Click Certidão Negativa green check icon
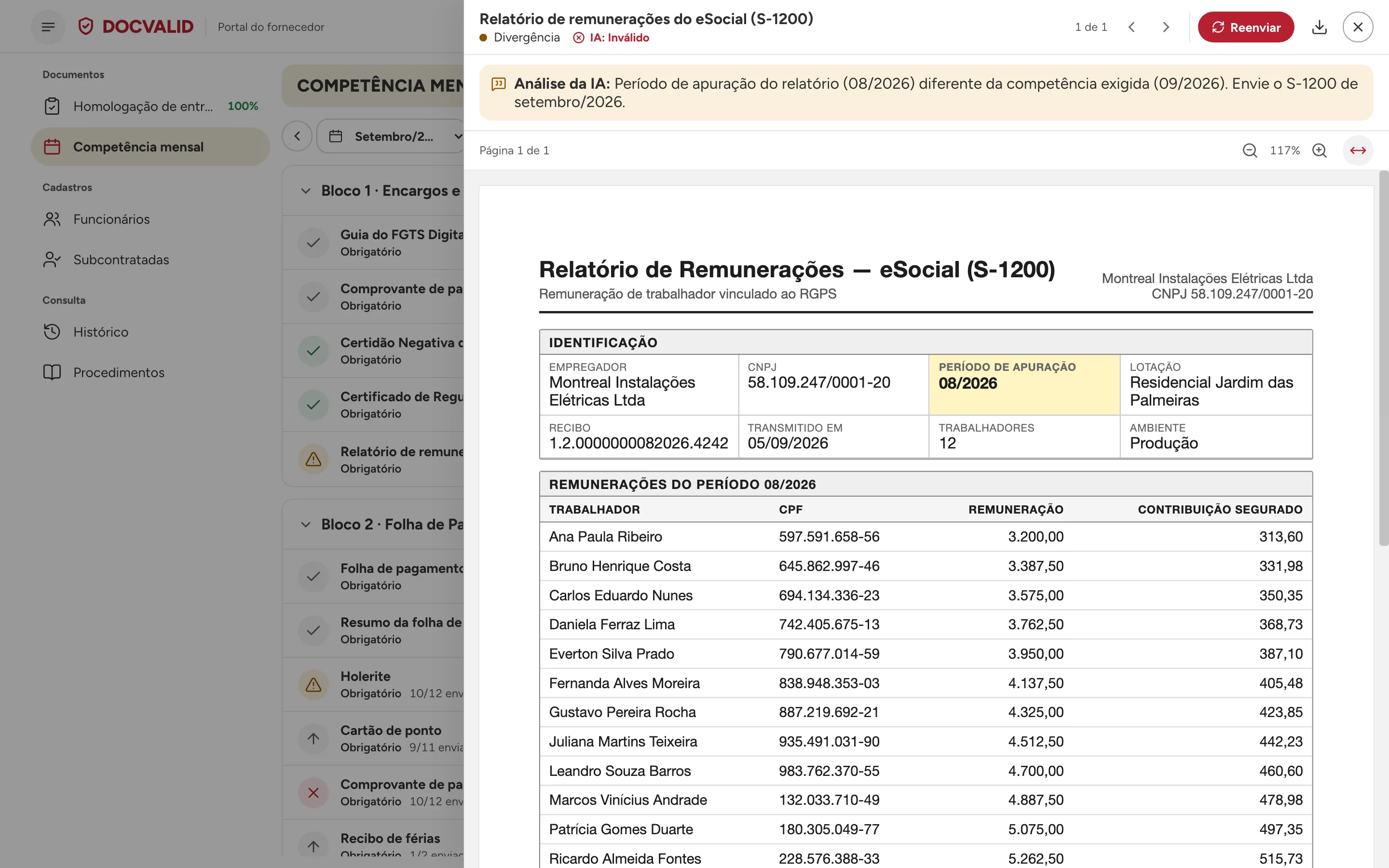Viewport: 1389px width, 868px height. click(x=313, y=351)
